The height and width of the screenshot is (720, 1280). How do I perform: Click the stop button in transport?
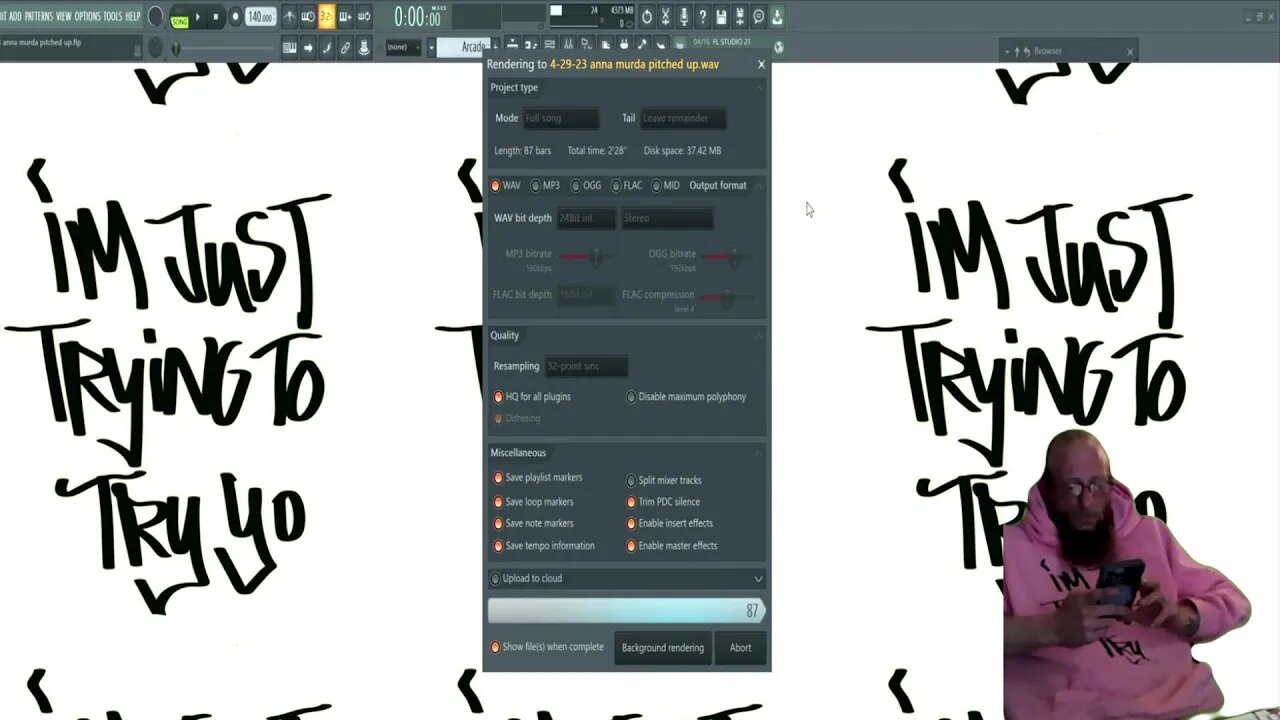pyautogui.click(x=216, y=17)
